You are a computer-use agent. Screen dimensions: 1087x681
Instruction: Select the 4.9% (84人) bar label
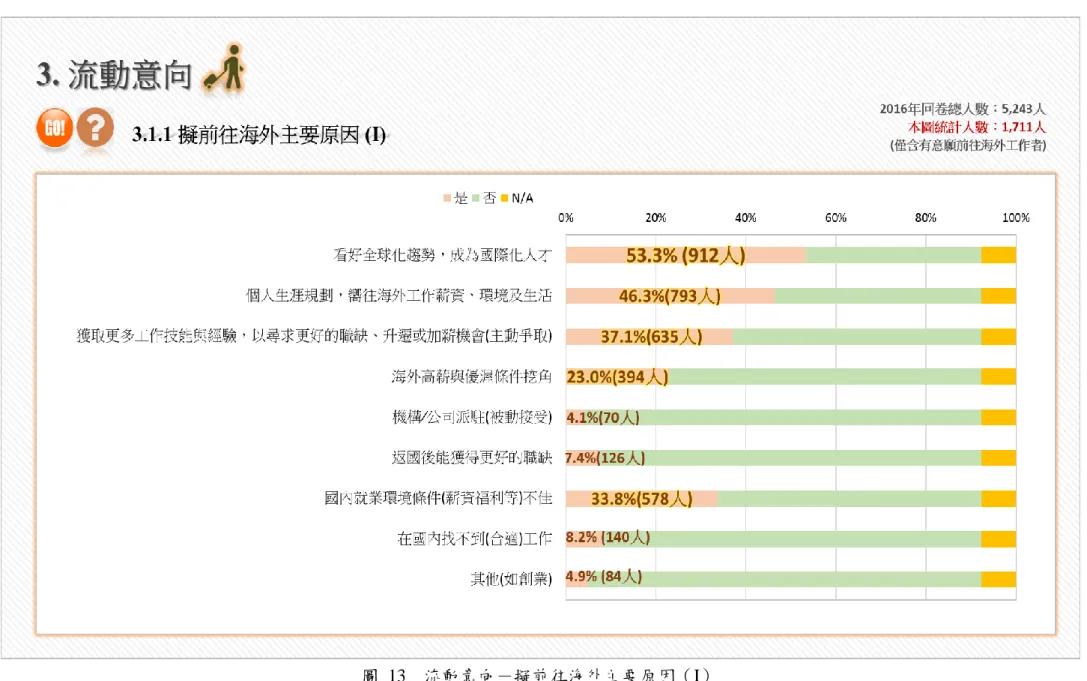click(x=604, y=576)
